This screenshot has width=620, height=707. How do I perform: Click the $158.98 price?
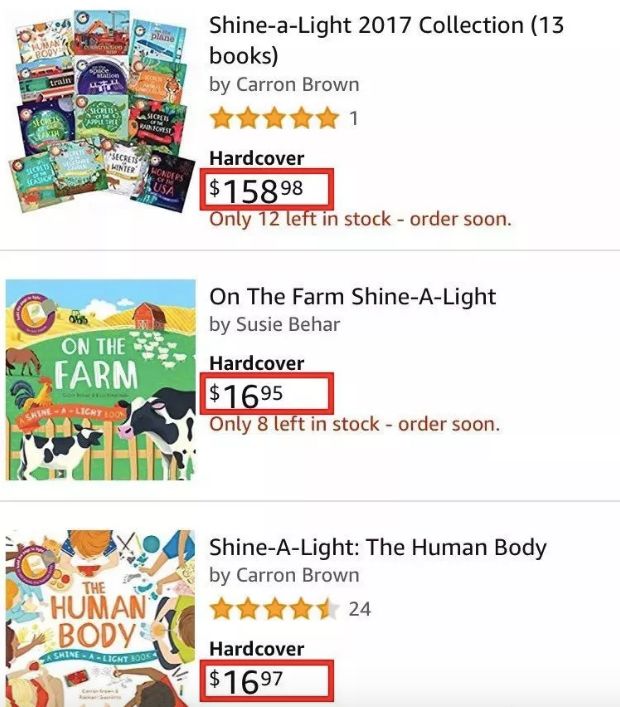click(265, 188)
